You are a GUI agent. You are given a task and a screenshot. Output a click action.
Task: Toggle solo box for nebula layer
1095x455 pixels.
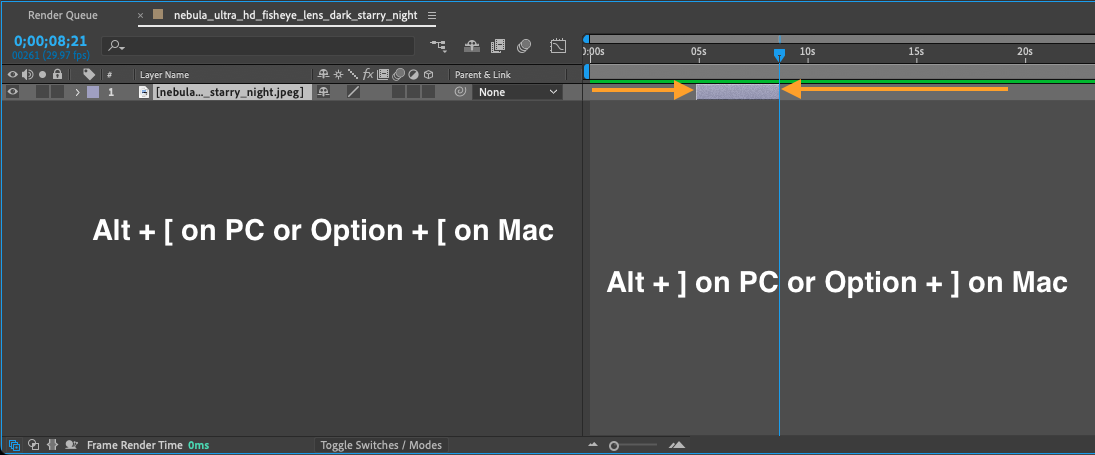(42, 91)
